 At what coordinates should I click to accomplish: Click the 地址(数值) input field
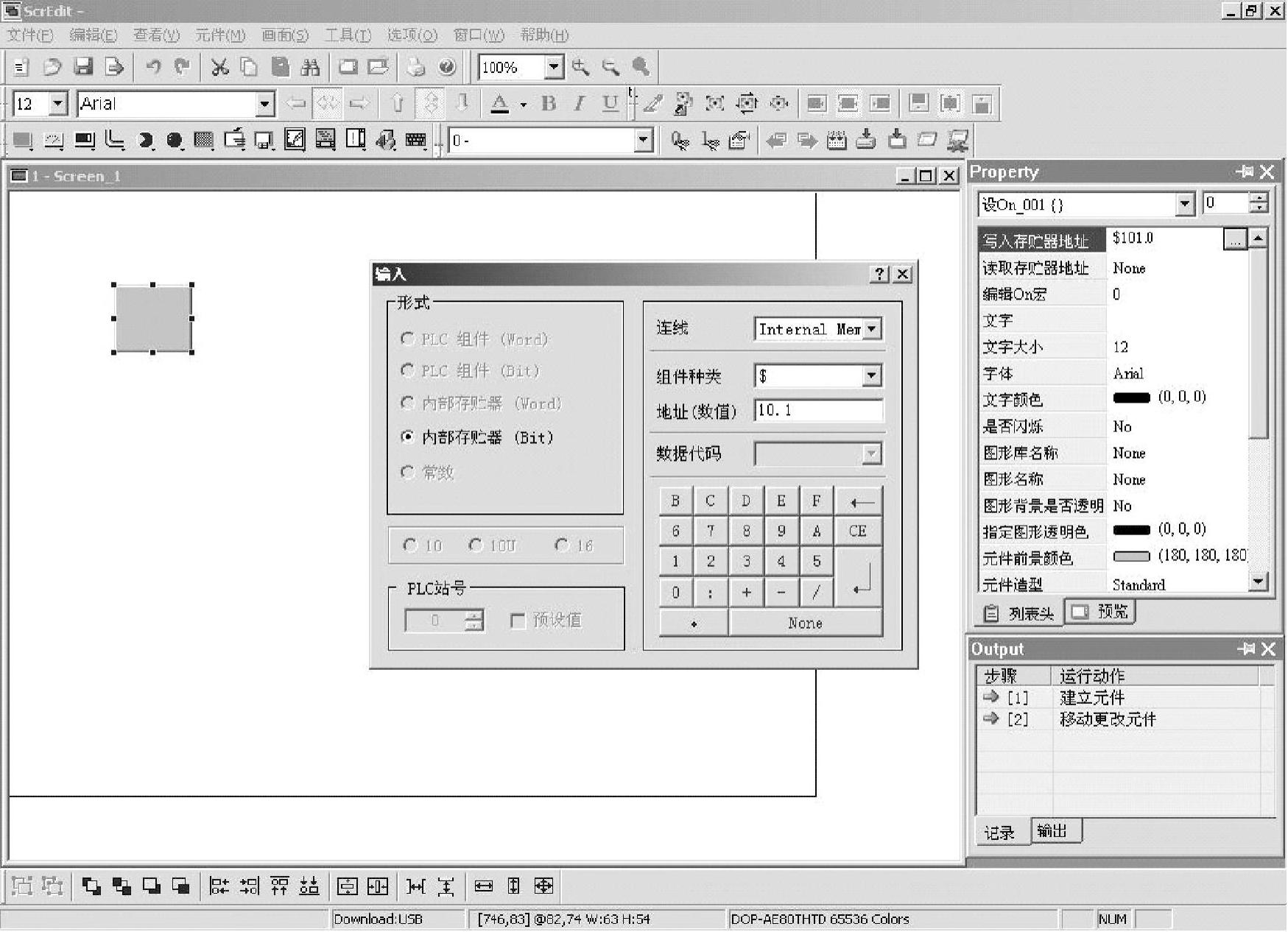pyautogui.click(x=818, y=411)
